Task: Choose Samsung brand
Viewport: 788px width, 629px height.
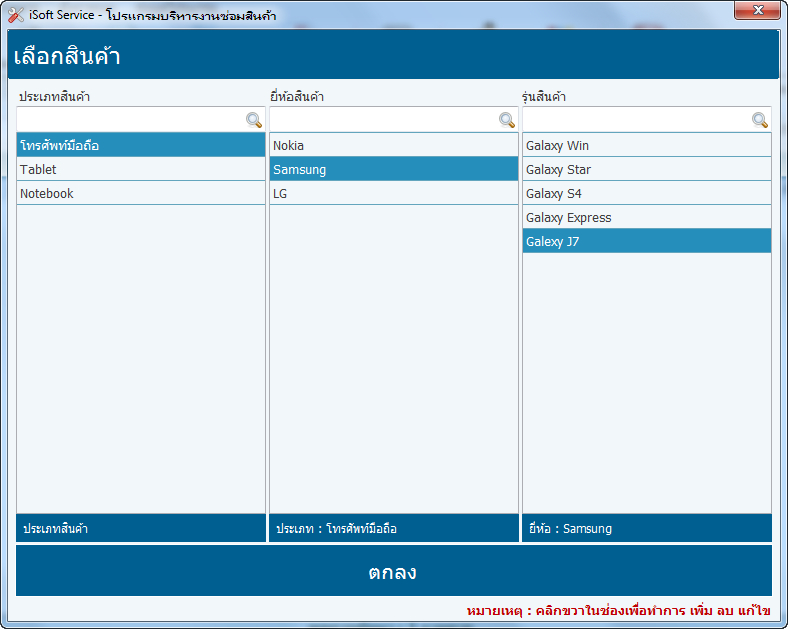Action: [x=393, y=169]
